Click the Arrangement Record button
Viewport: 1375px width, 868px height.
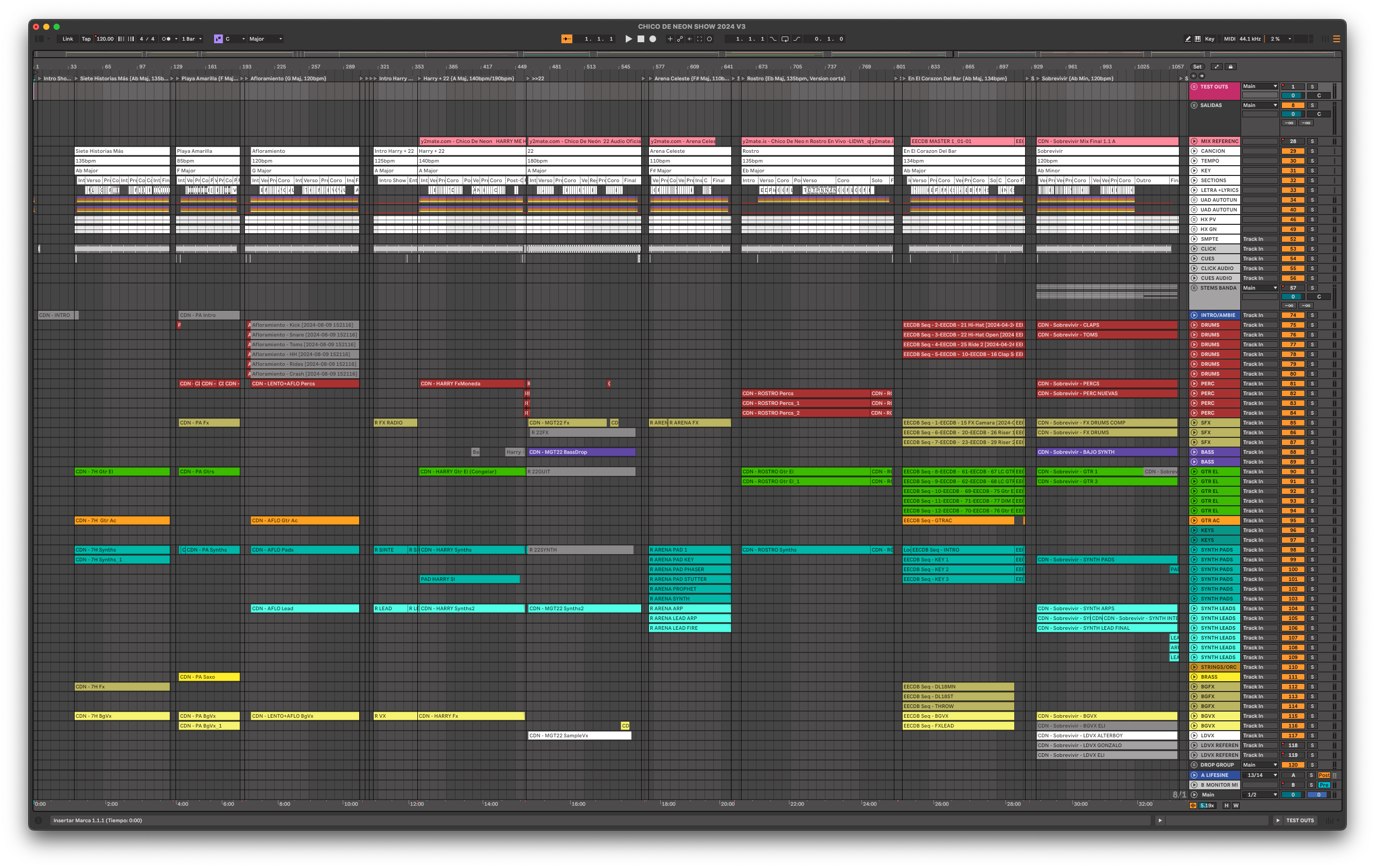tap(653, 39)
